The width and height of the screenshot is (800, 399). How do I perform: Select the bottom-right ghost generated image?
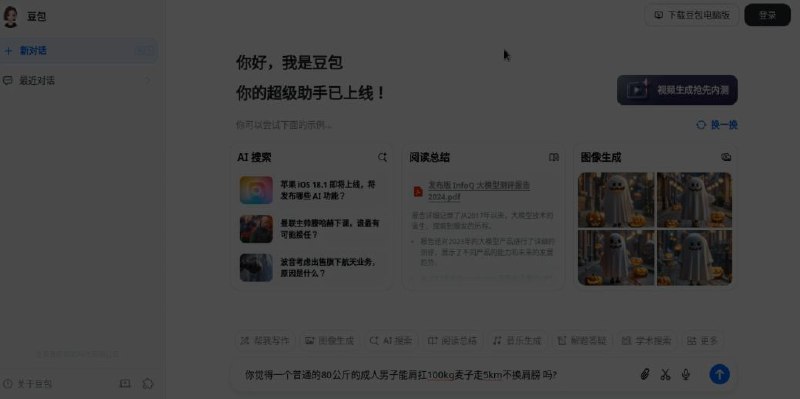694,258
